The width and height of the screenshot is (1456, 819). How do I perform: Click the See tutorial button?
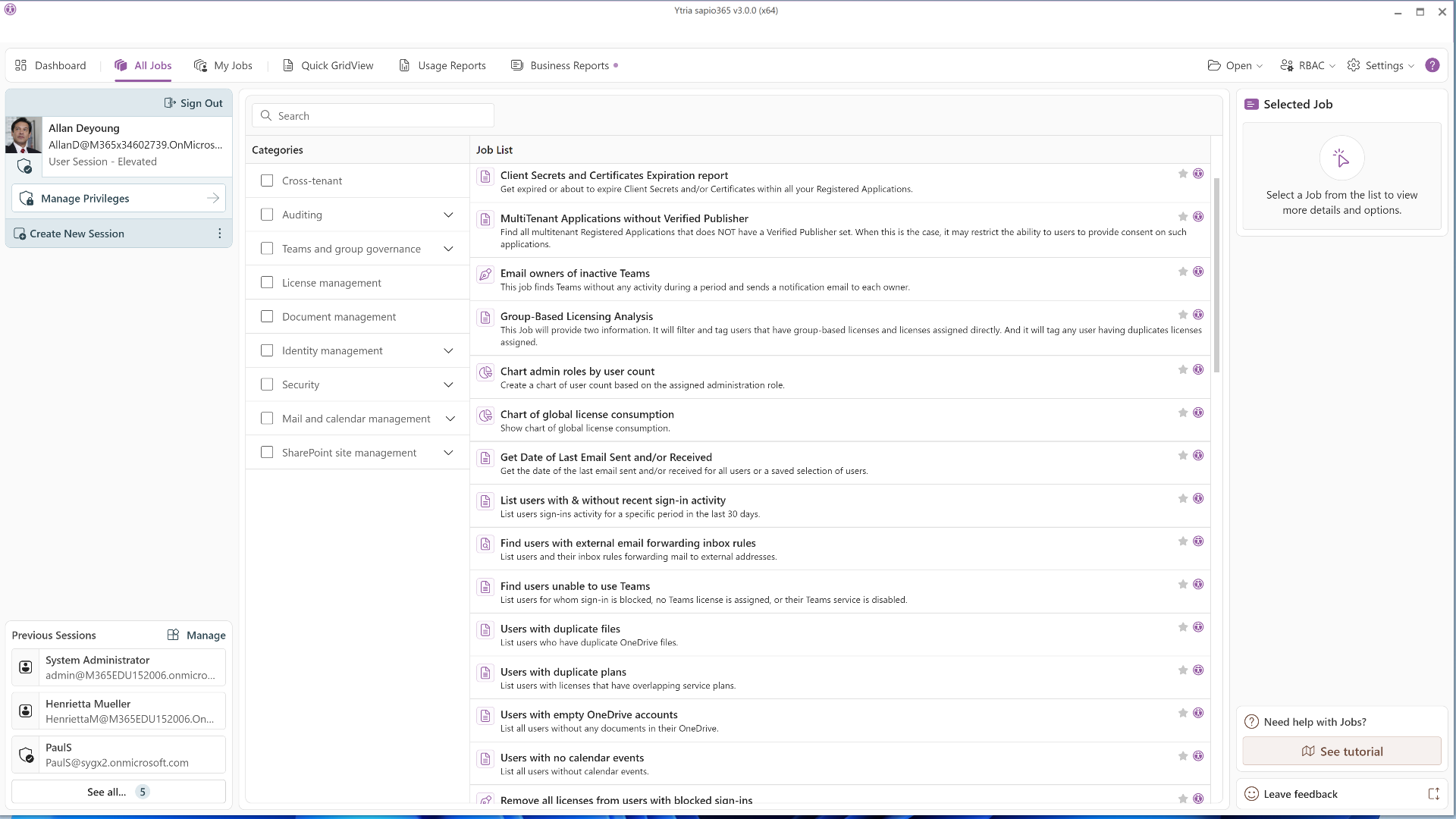tap(1341, 752)
